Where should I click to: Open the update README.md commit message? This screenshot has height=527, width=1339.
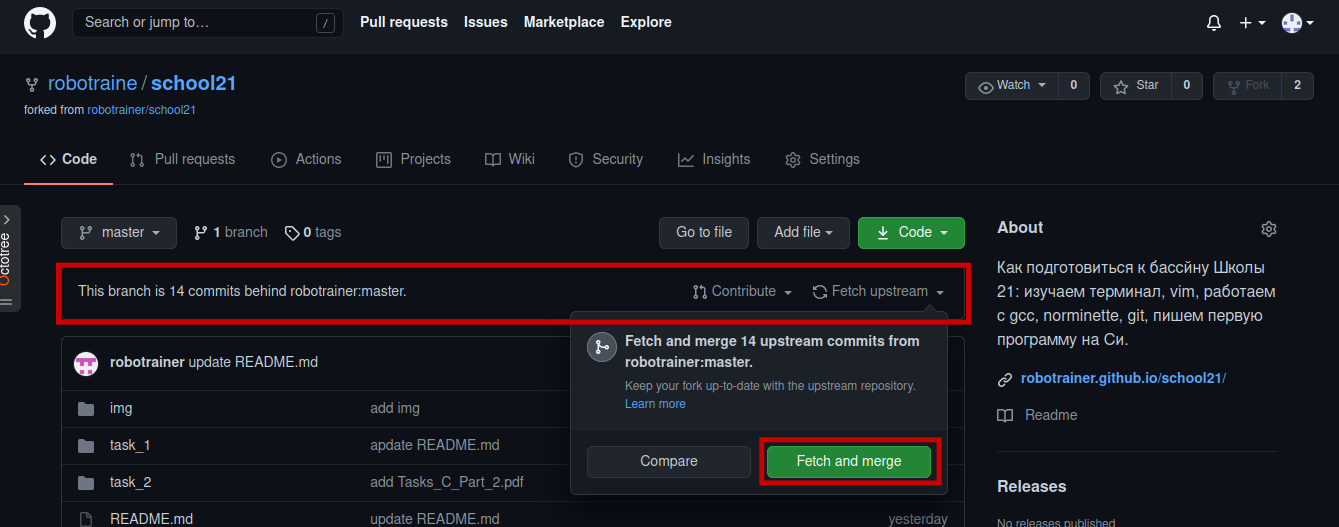point(253,362)
